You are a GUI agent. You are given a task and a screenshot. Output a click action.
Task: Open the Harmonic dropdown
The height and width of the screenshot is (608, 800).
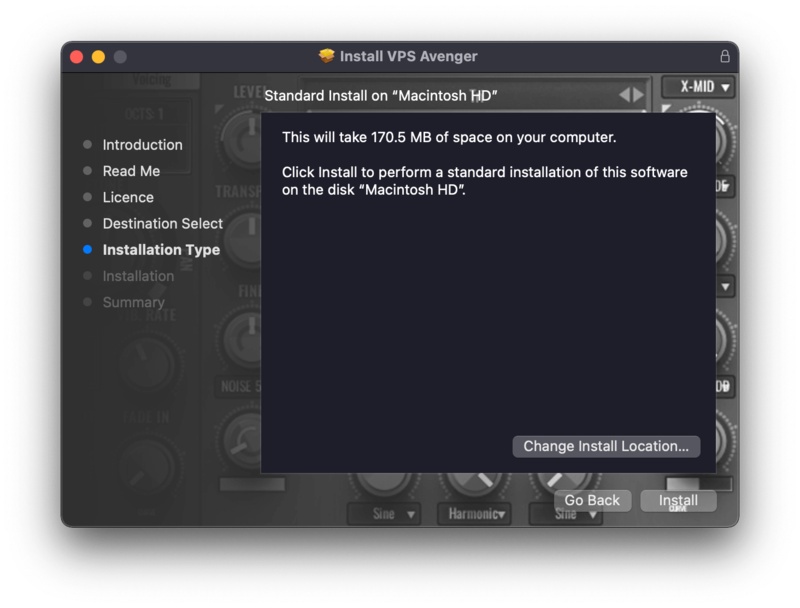pyautogui.click(x=474, y=514)
